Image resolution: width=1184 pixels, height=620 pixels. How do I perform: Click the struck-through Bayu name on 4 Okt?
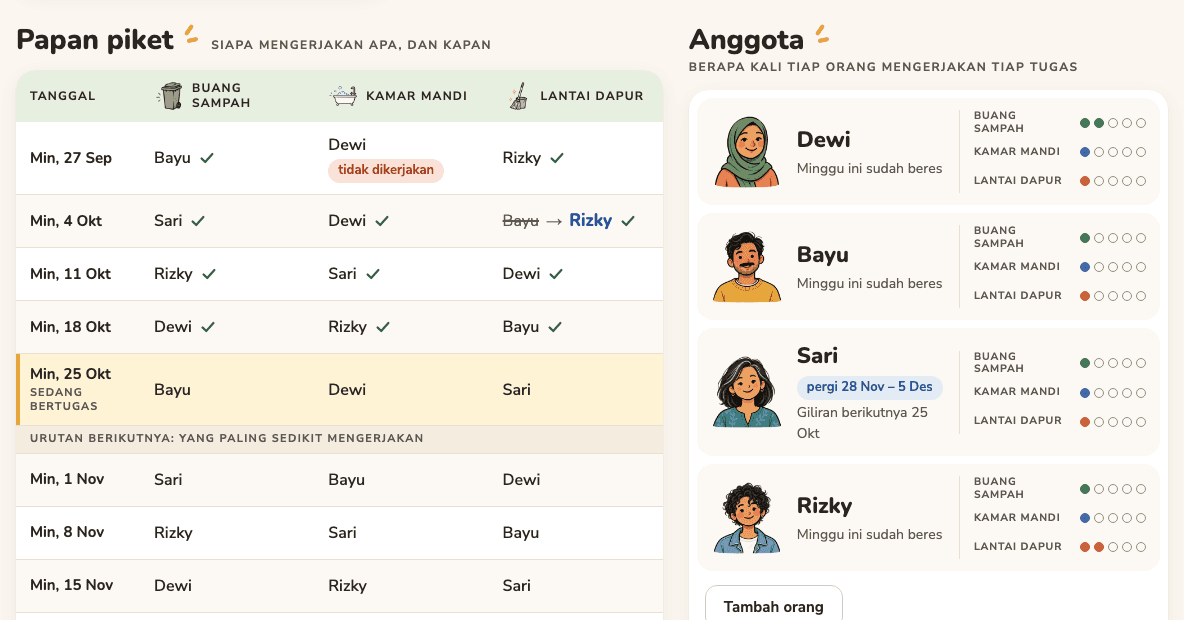pyautogui.click(x=520, y=221)
